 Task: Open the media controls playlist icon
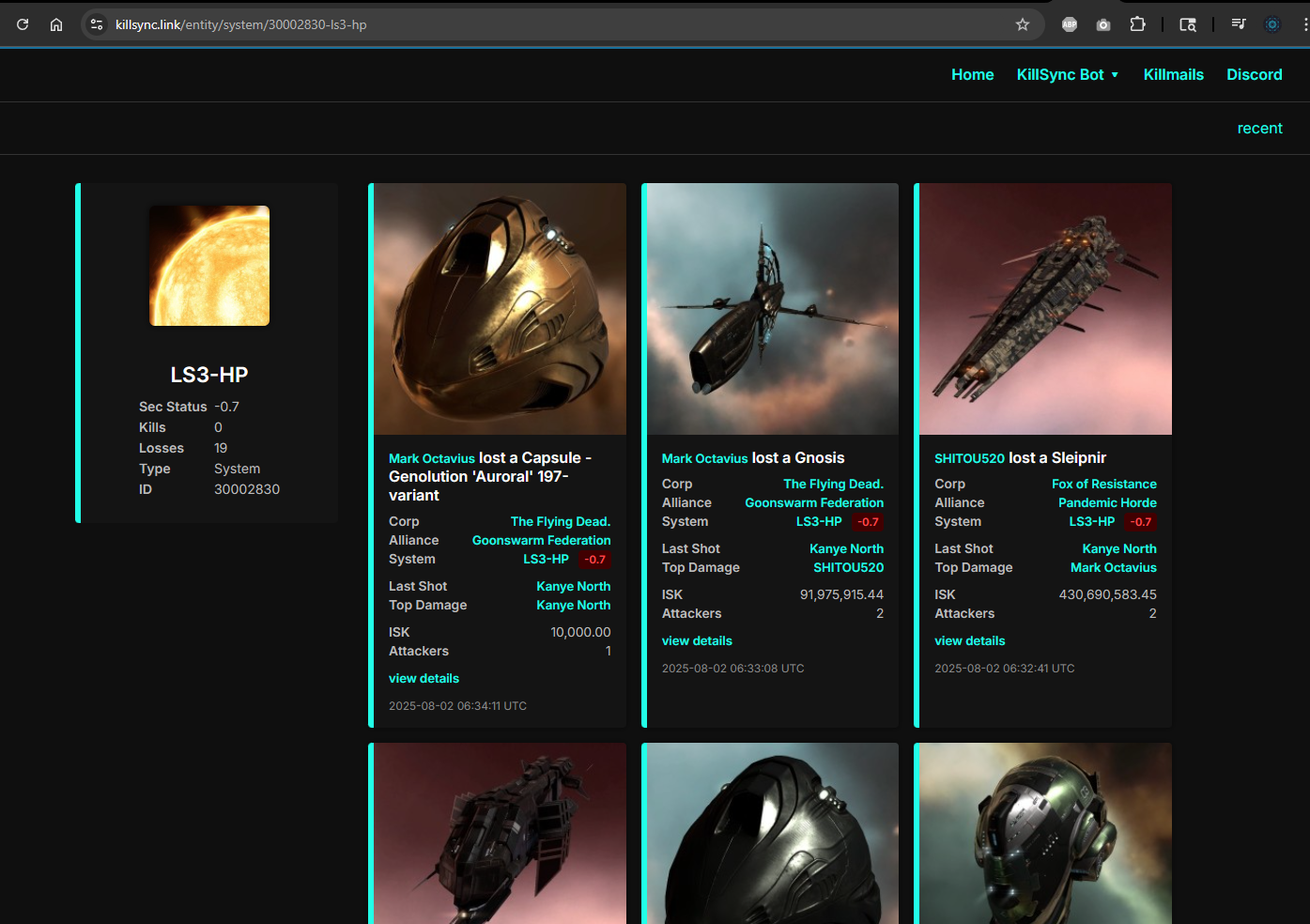[1238, 24]
